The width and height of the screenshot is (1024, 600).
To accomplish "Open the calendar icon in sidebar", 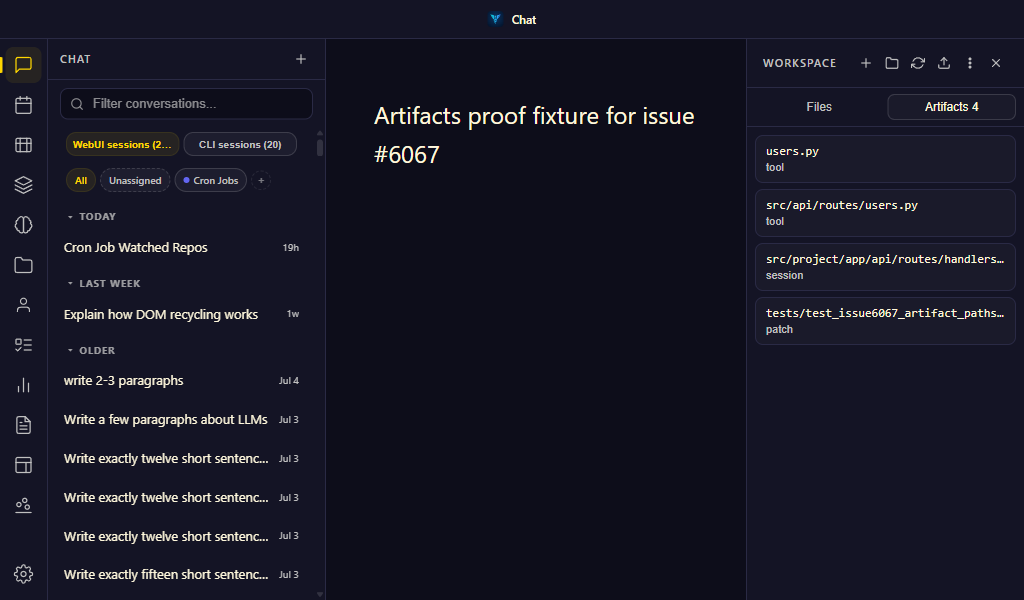I will pyautogui.click(x=24, y=105).
